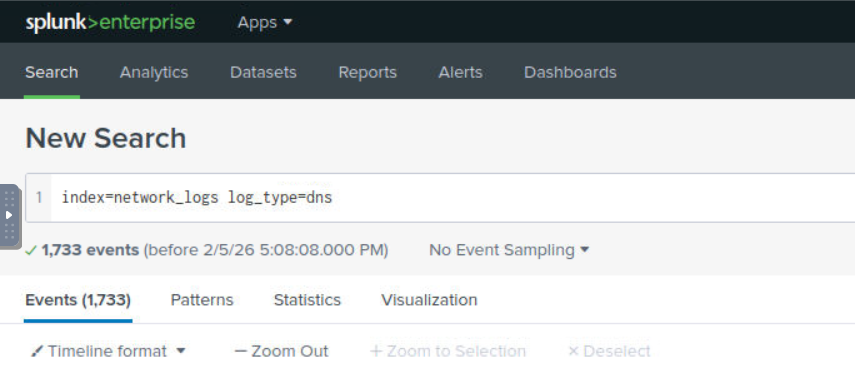The image size is (855, 367).
Task: Click the Zoom to Selection button
Action: point(448,351)
